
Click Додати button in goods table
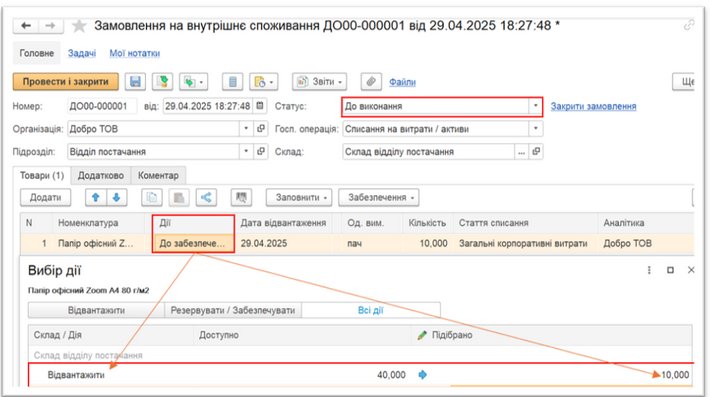coord(45,197)
